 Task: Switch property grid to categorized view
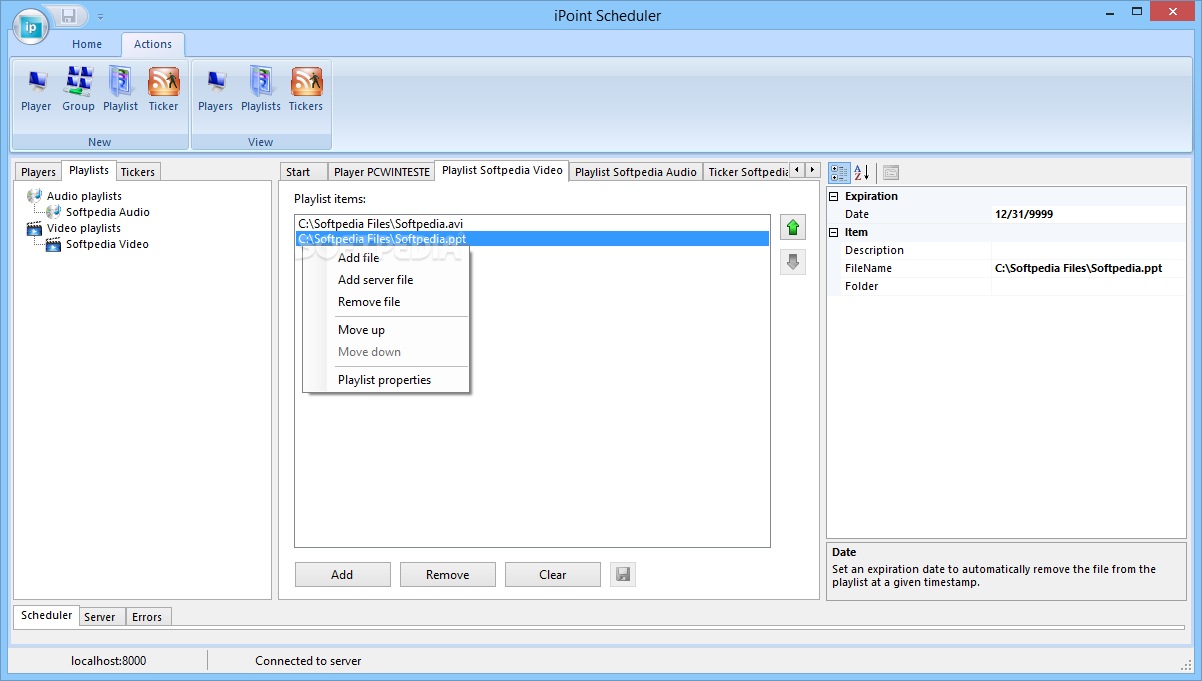[x=839, y=172]
